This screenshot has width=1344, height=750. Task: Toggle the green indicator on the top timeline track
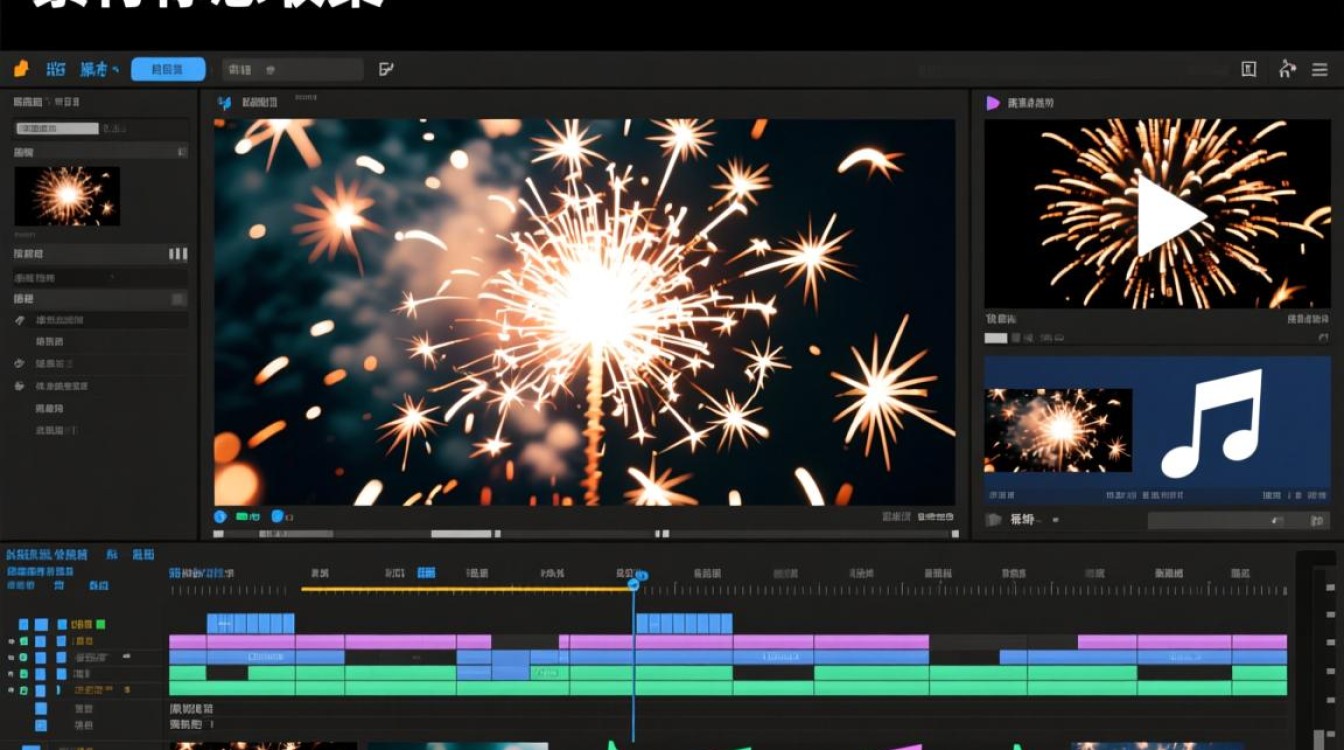pyautogui.click(x=100, y=624)
